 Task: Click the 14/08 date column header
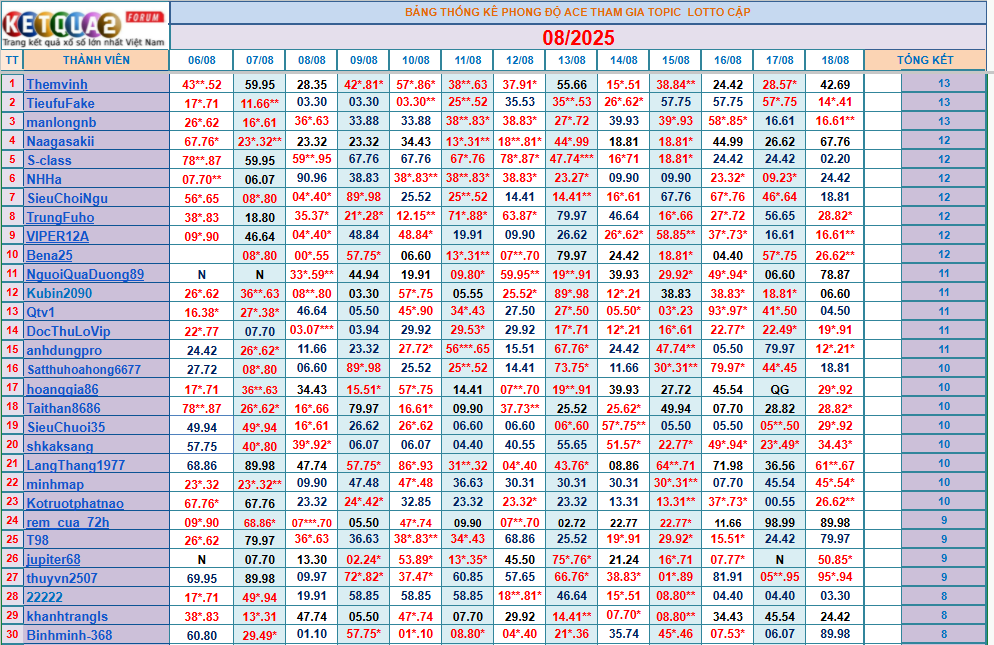[x=624, y=60]
